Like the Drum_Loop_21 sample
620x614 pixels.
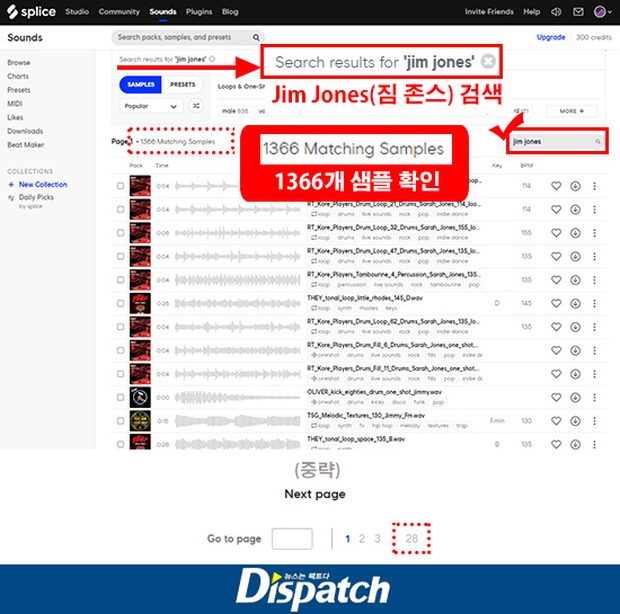556,209
